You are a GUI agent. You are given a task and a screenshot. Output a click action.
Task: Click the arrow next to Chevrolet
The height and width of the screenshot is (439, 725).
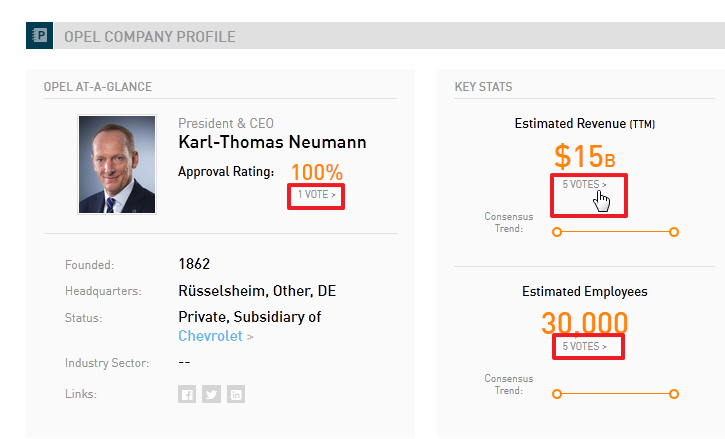tap(250, 337)
